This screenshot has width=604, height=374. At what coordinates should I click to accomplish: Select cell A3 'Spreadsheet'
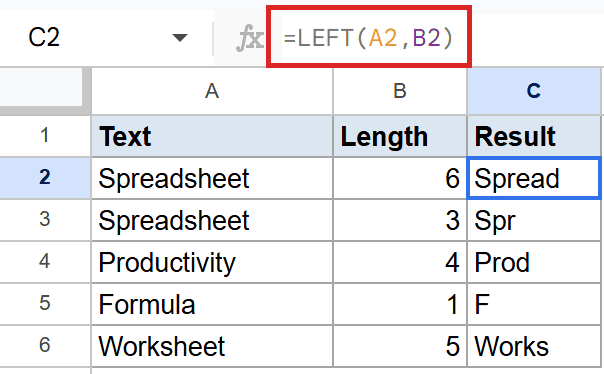point(212,220)
